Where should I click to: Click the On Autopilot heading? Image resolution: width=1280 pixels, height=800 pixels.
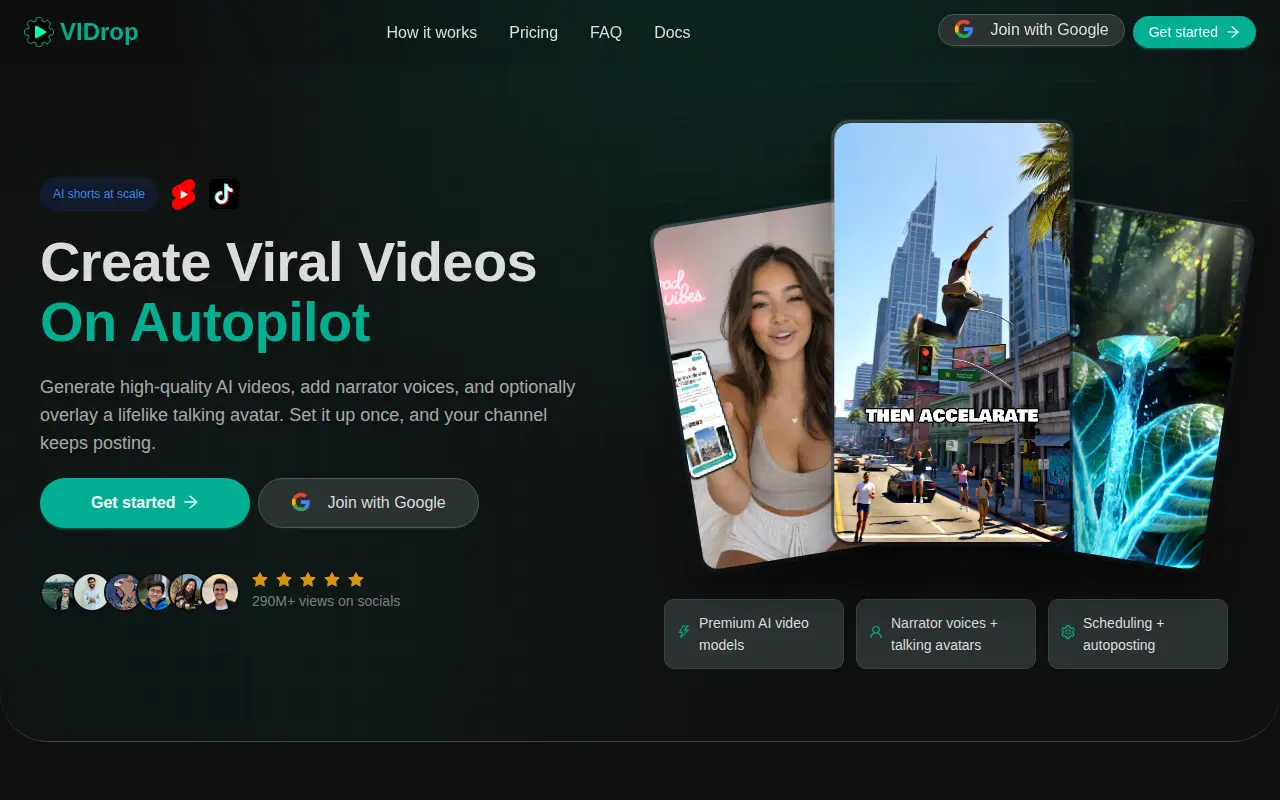[x=205, y=322]
